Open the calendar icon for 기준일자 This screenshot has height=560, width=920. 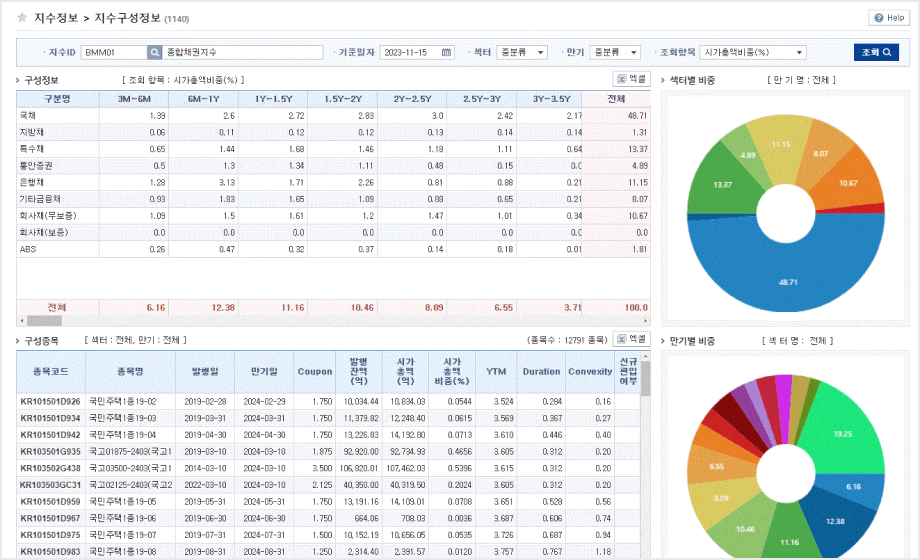point(446,52)
